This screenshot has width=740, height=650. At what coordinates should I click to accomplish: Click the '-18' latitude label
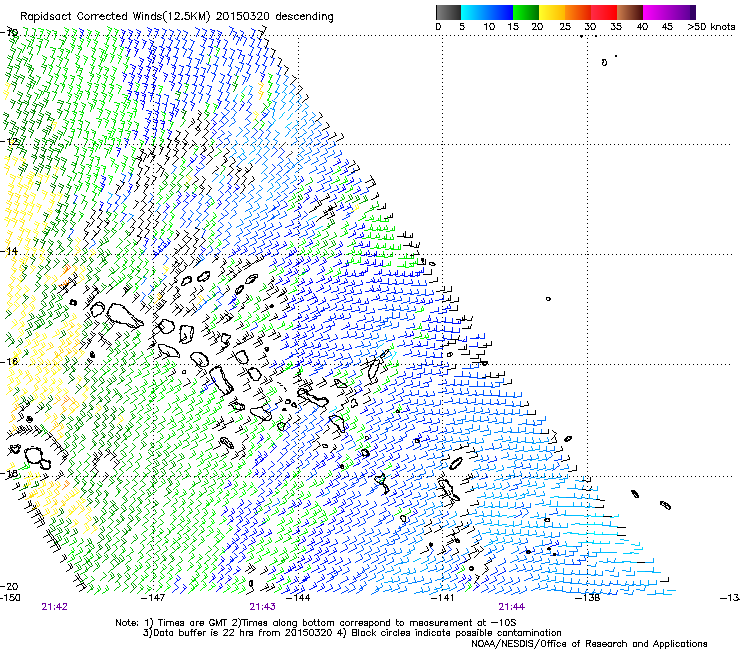(9, 473)
